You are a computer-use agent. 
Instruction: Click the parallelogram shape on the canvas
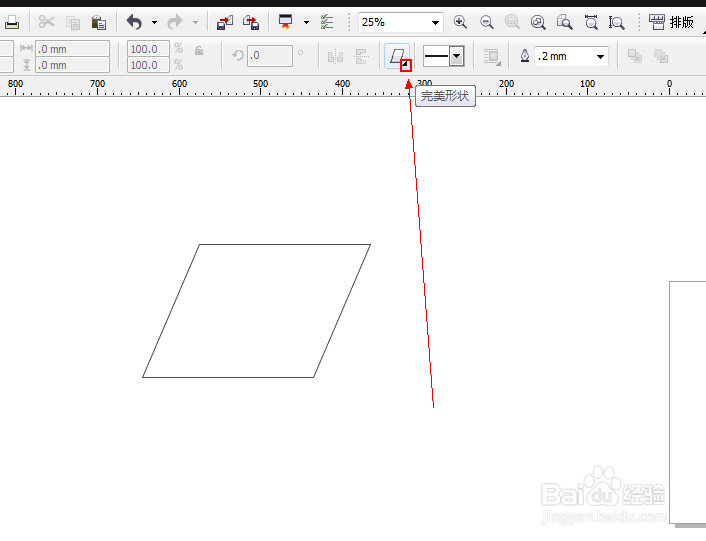[256, 311]
